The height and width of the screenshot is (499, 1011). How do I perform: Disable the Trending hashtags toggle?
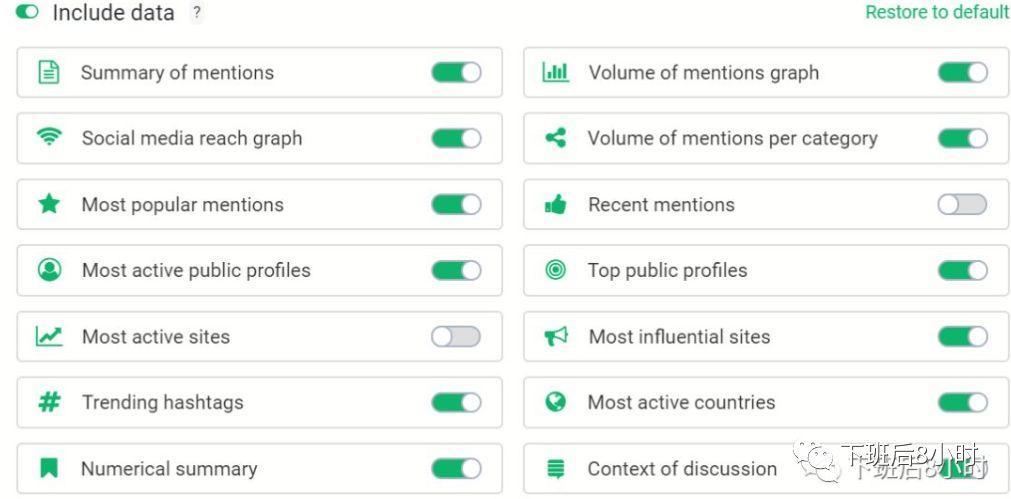[x=456, y=402]
